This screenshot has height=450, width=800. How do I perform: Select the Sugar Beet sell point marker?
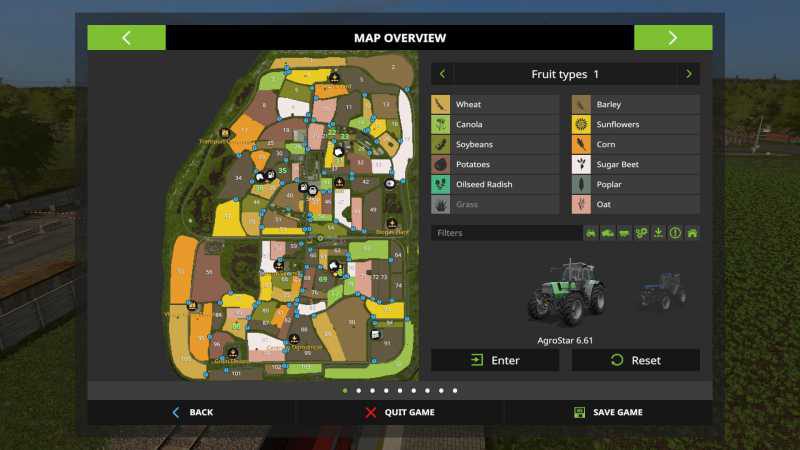coord(391,223)
